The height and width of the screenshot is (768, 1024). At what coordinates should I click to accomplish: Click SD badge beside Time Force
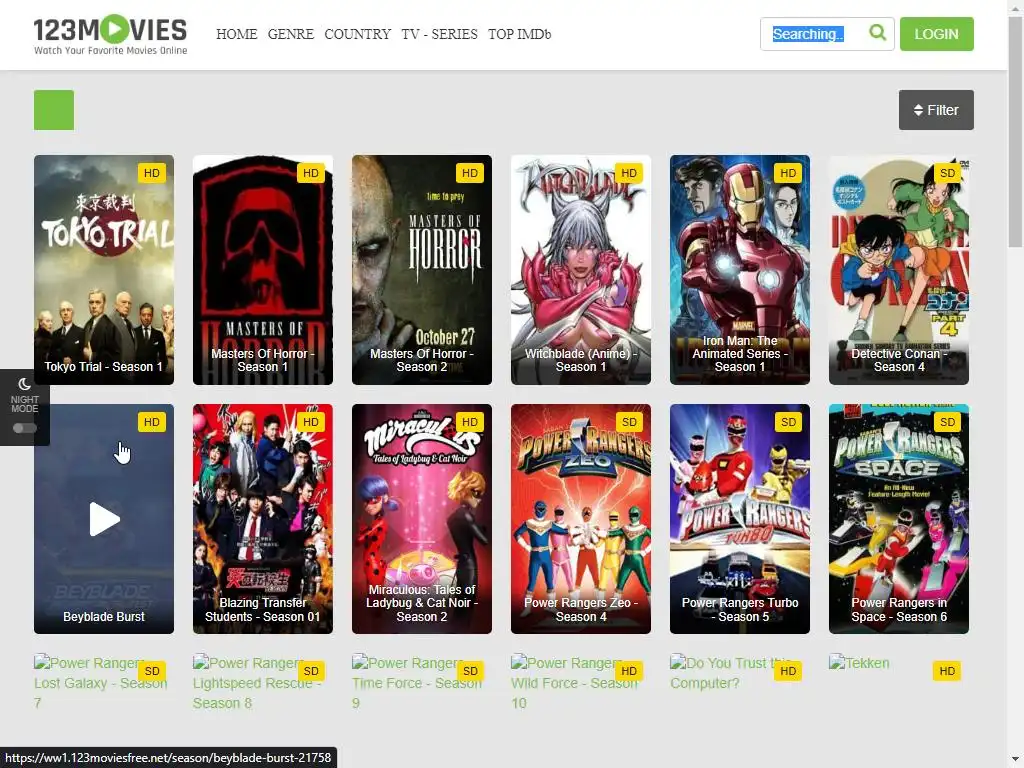click(470, 671)
